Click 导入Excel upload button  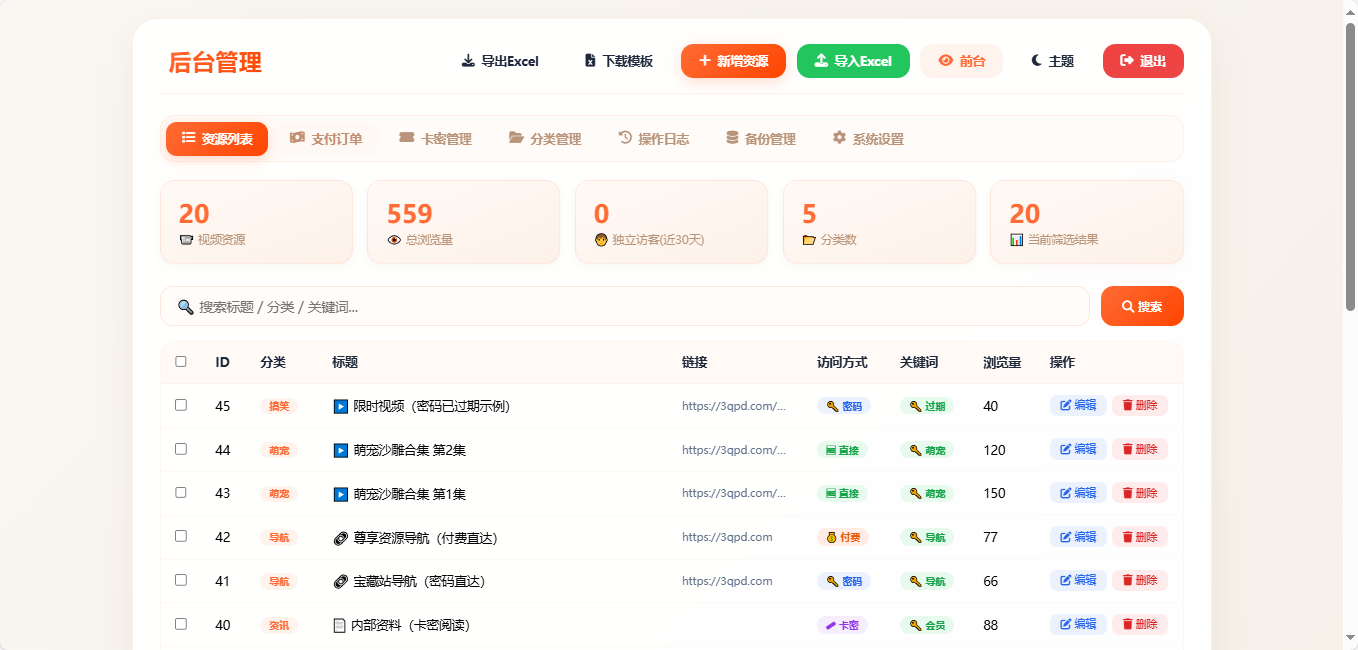[853, 61]
